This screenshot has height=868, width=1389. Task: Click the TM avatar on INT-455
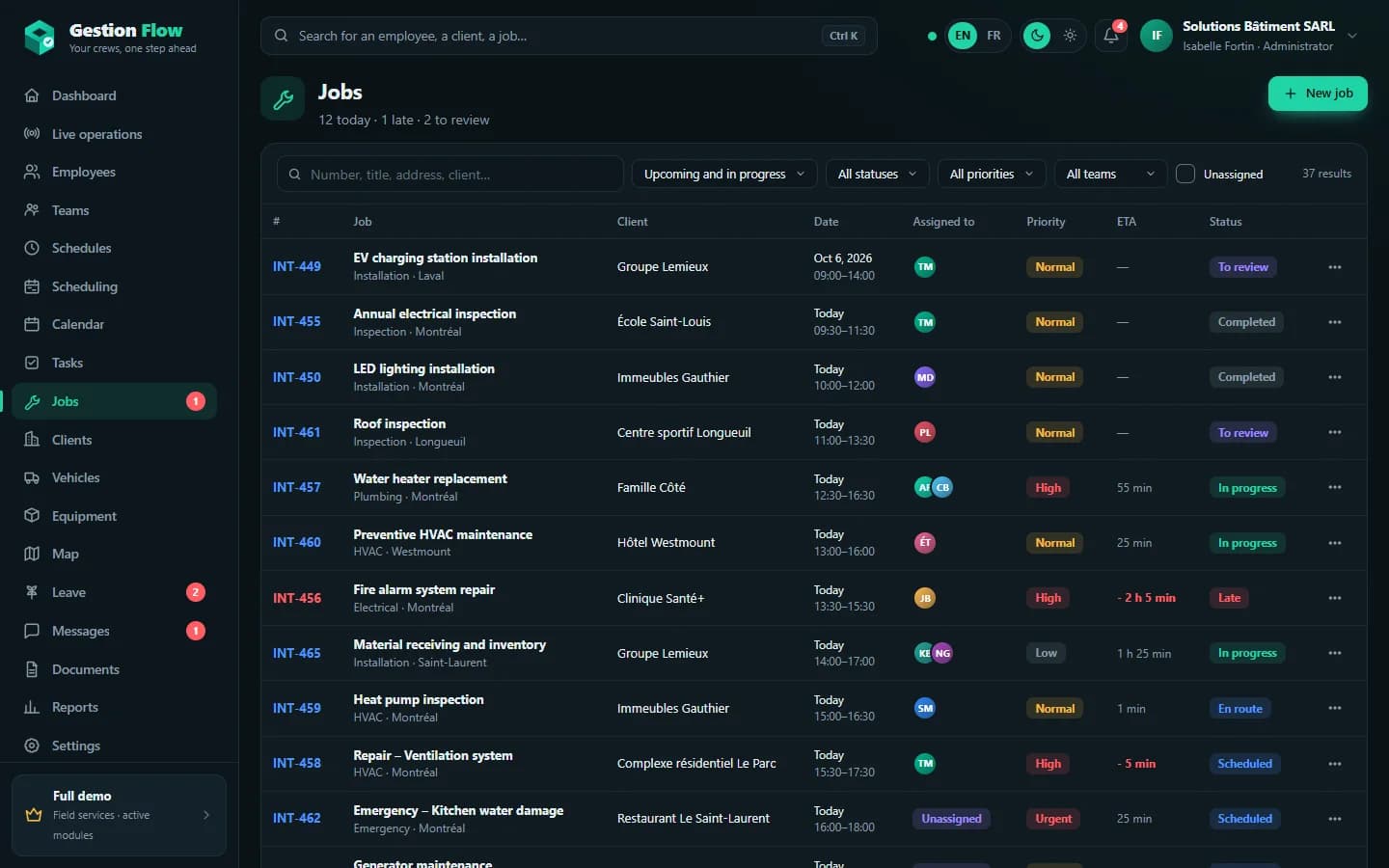925,322
